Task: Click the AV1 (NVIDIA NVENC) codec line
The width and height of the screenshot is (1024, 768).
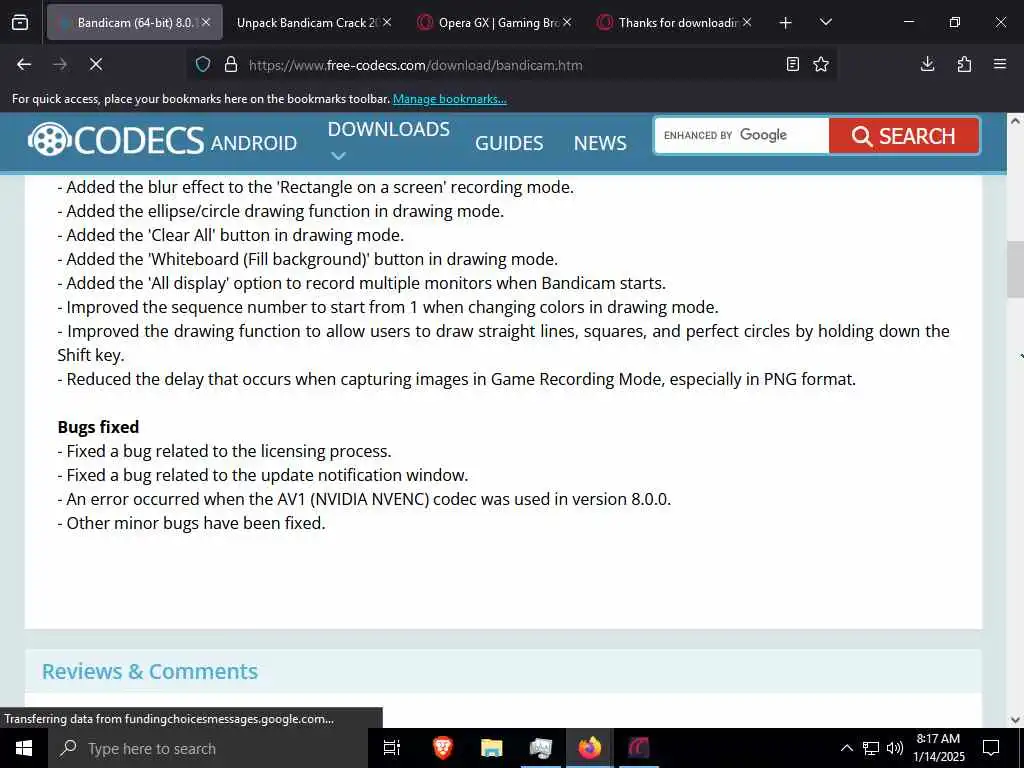Action: point(364,499)
